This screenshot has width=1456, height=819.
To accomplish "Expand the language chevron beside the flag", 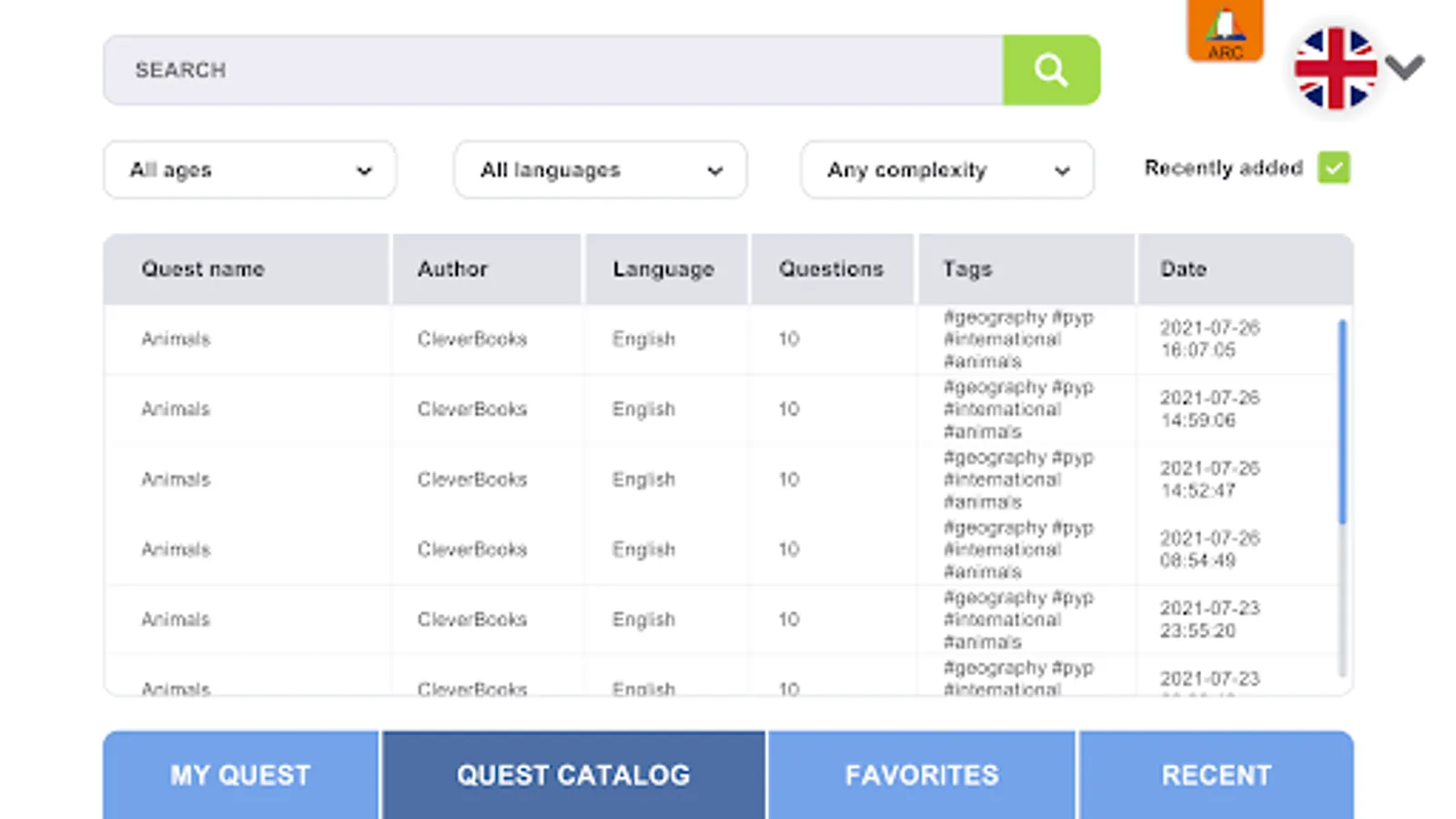I will pyautogui.click(x=1405, y=66).
